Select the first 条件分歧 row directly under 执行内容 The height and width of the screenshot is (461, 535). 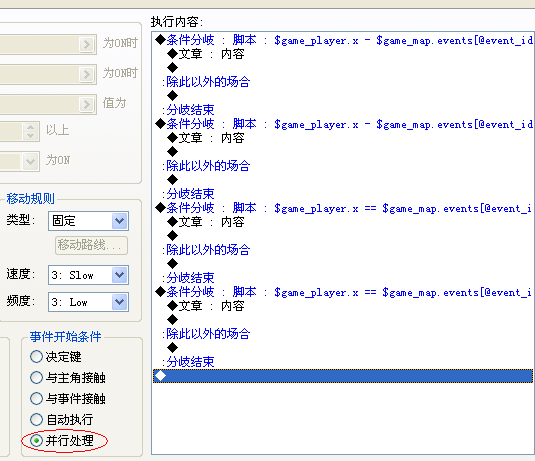pyautogui.click(x=343, y=40)
